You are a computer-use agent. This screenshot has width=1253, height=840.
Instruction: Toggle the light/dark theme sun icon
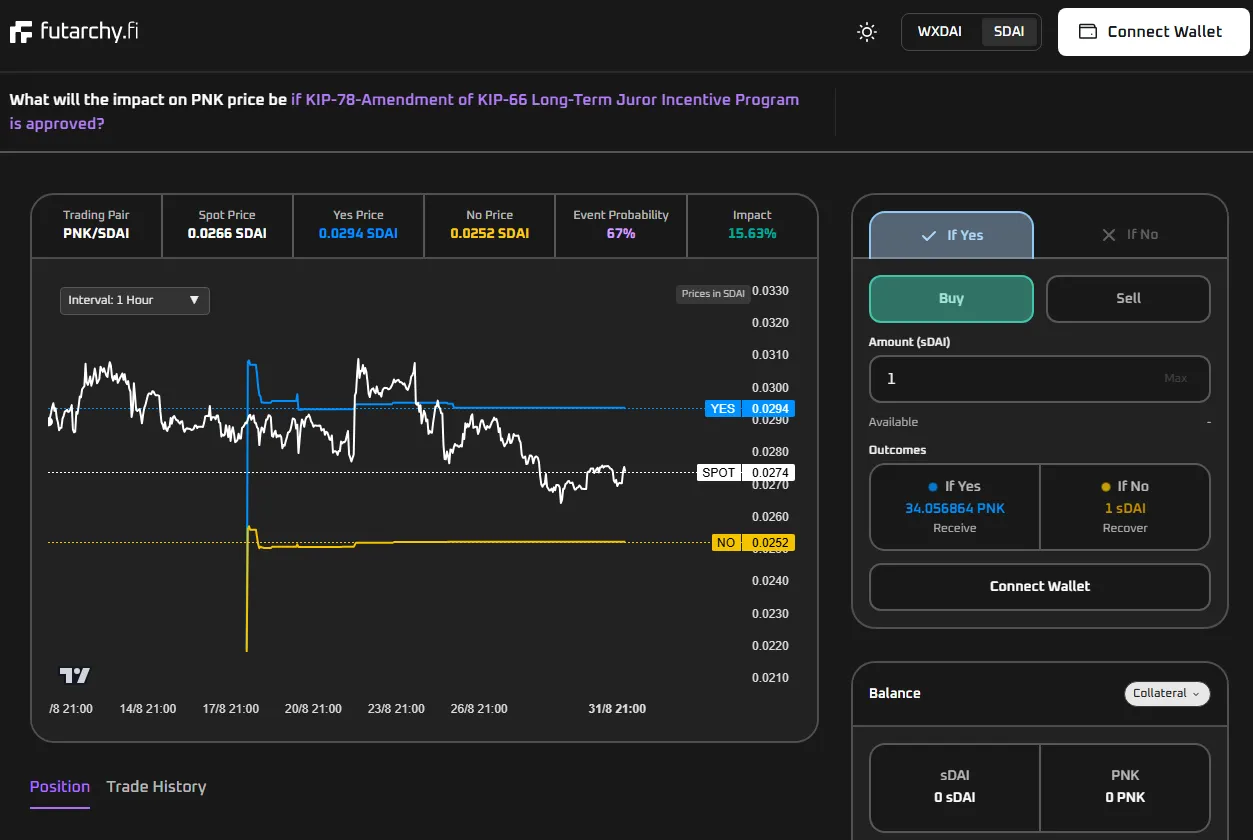tap(867, 32)
